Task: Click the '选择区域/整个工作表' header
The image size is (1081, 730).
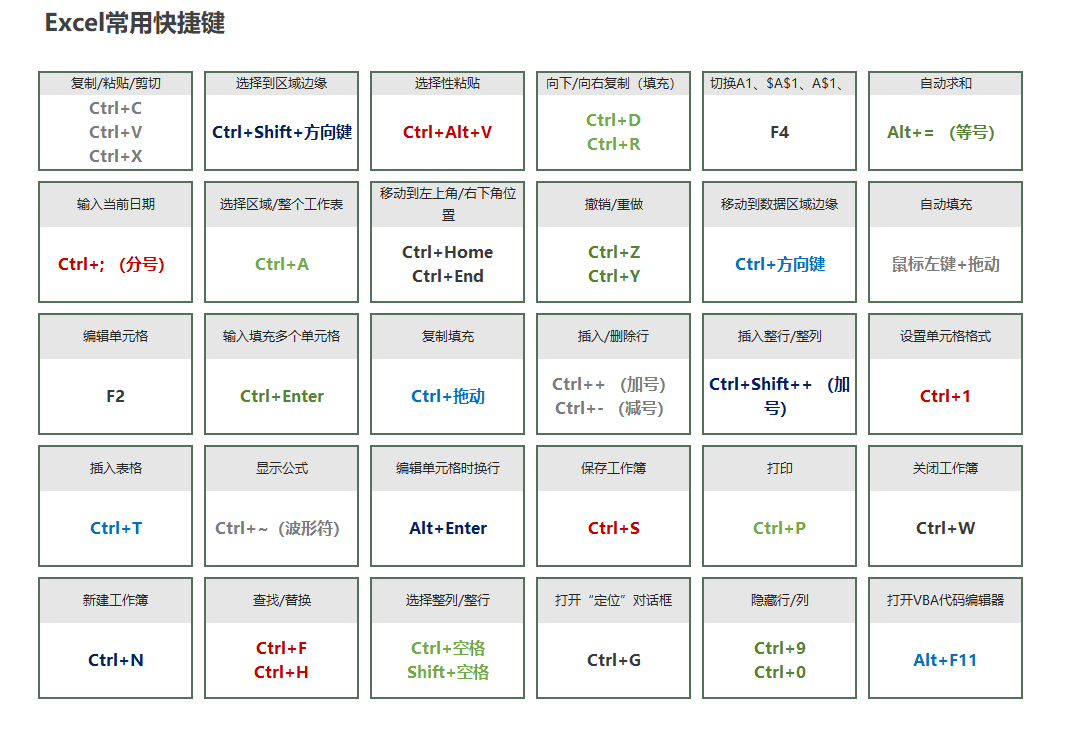Action: click(x=281, y=205)
